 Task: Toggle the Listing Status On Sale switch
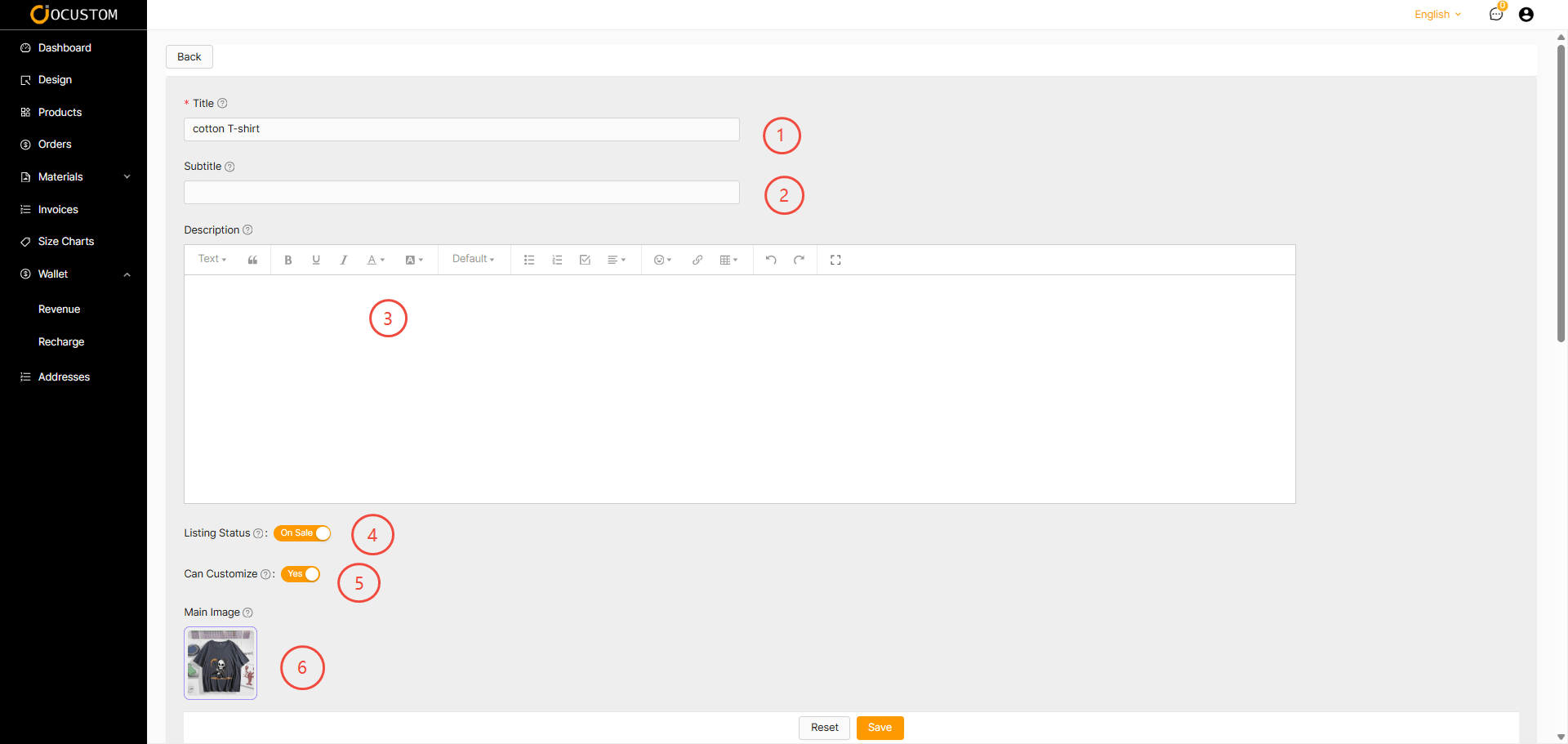(302, 533)
